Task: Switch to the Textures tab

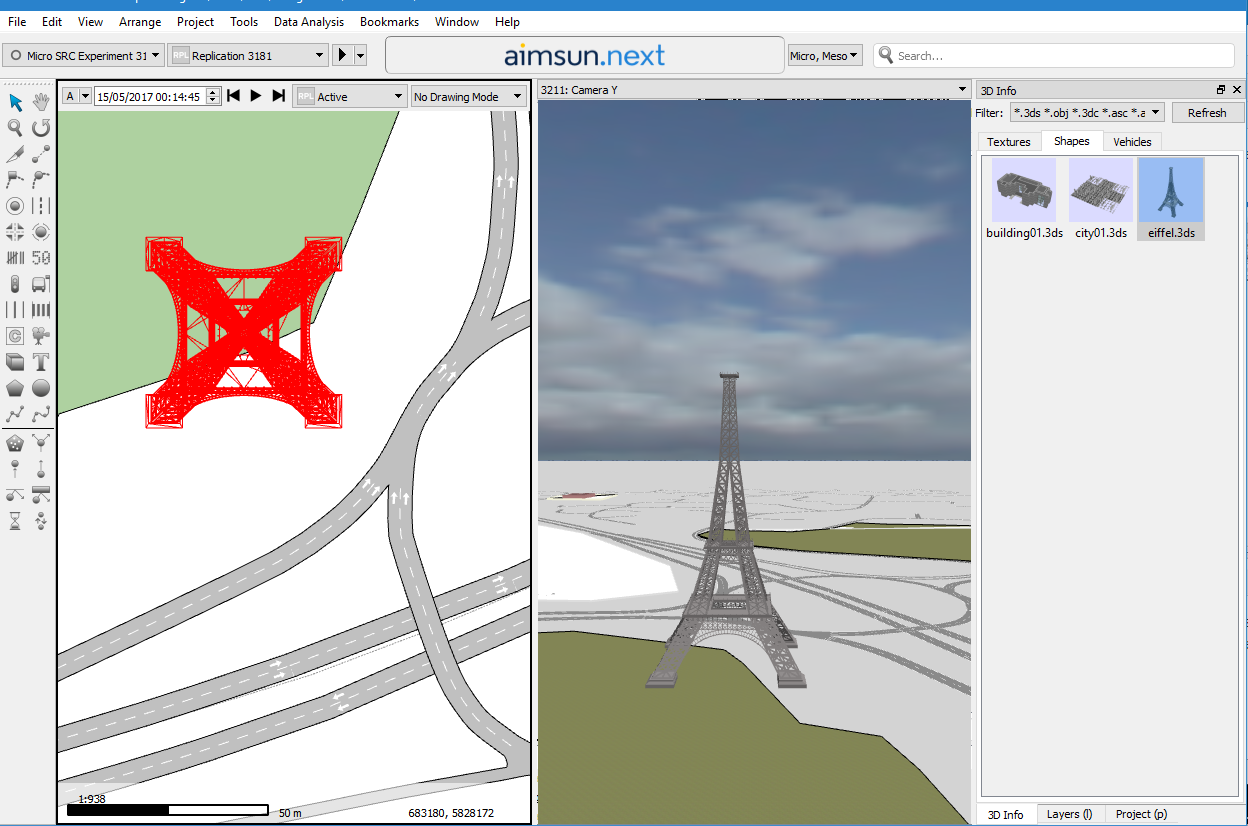Action: click(1009, 141)
